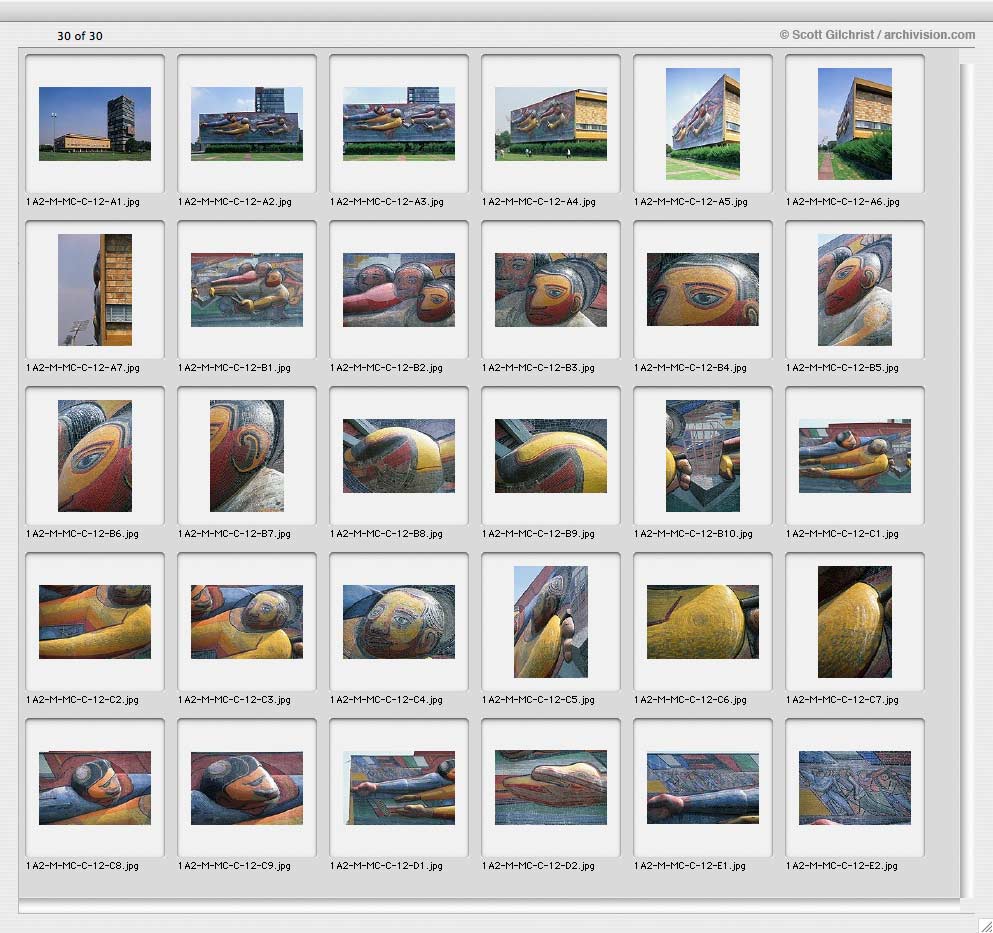Open thumbnail 1A2-M-MC-C-12-A7.jpg
The height and width of the screenshot is (933, 993).
95,289
